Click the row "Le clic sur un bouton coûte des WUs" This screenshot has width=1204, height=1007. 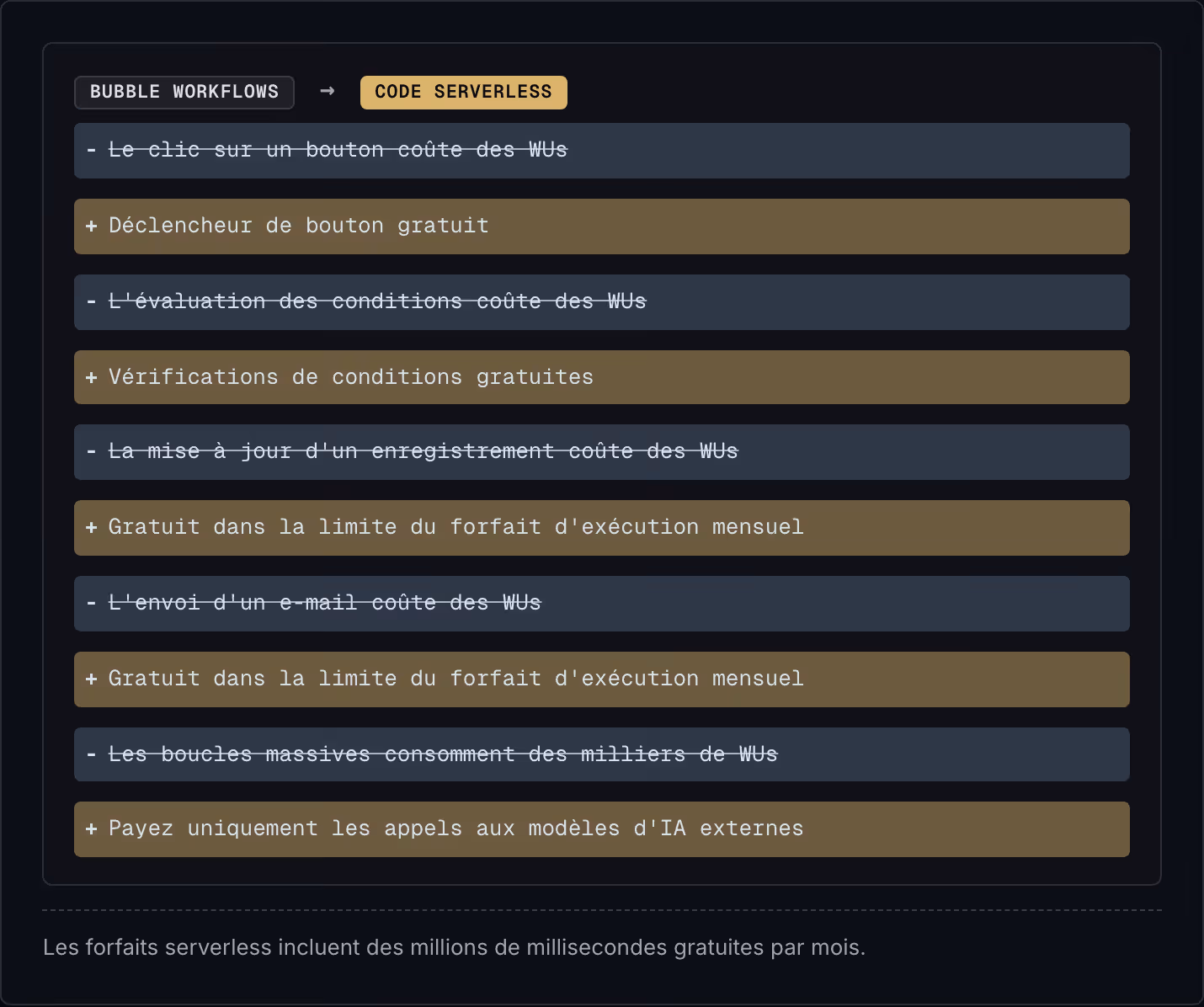pyautogui.click(x=602, y=151)
